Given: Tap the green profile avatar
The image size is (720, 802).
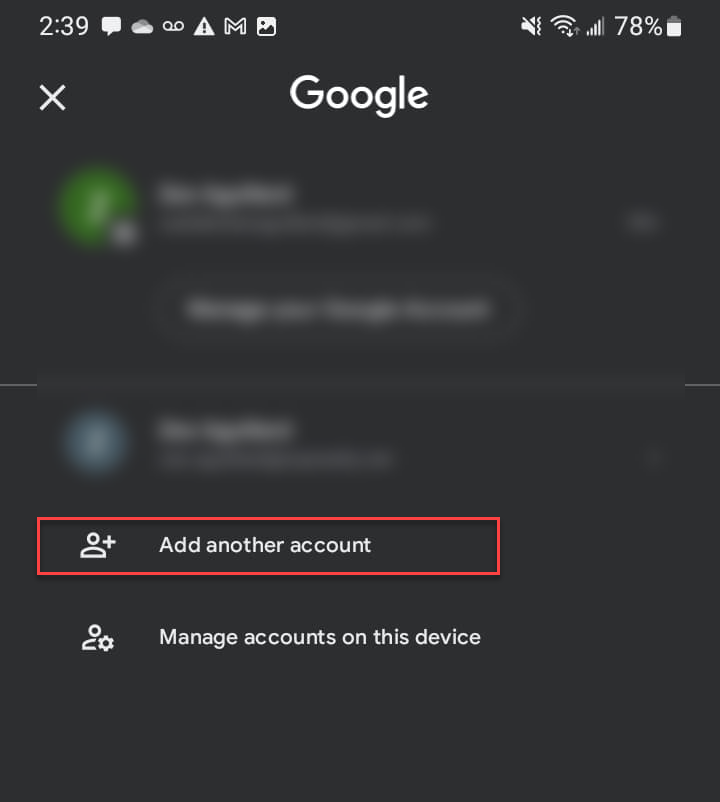Looking at the screenshot, I should 97,206.
